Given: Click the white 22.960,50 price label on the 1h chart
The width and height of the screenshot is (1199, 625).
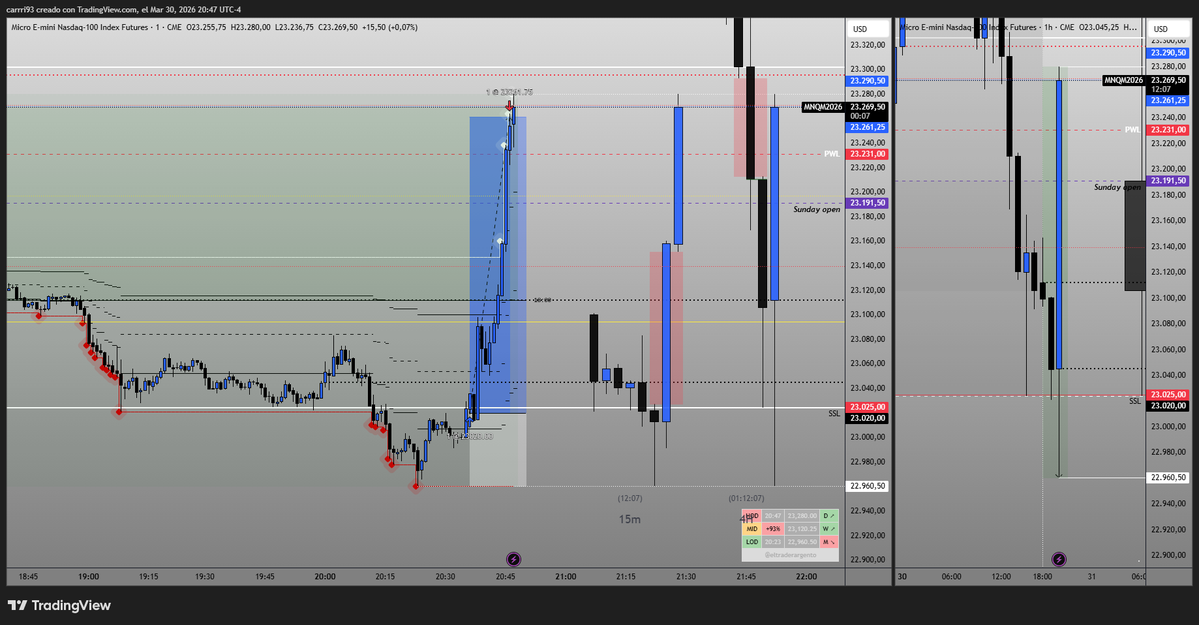Looking at the screenshot, I should tap(1168, 477).
